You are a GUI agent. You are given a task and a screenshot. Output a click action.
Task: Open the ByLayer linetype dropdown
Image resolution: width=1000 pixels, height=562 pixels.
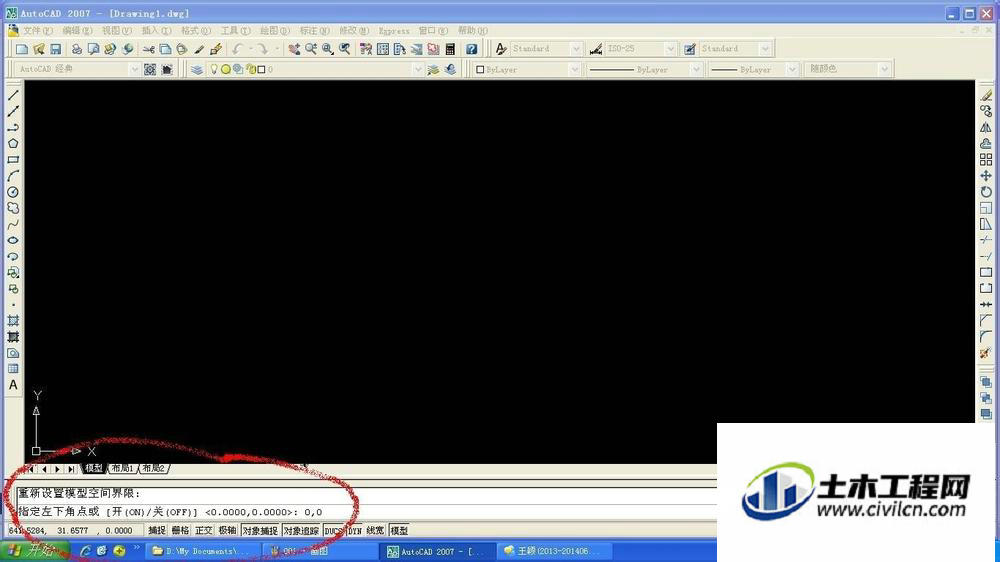[x=696, y=69]
